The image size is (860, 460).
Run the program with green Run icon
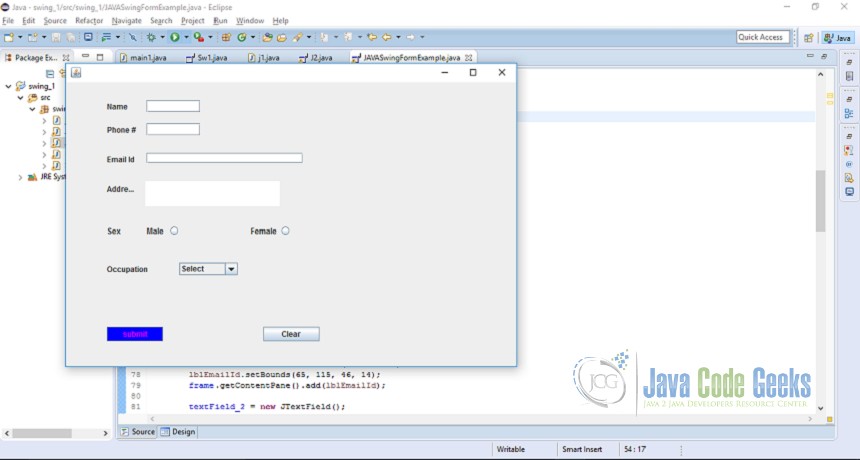[175, 37]
